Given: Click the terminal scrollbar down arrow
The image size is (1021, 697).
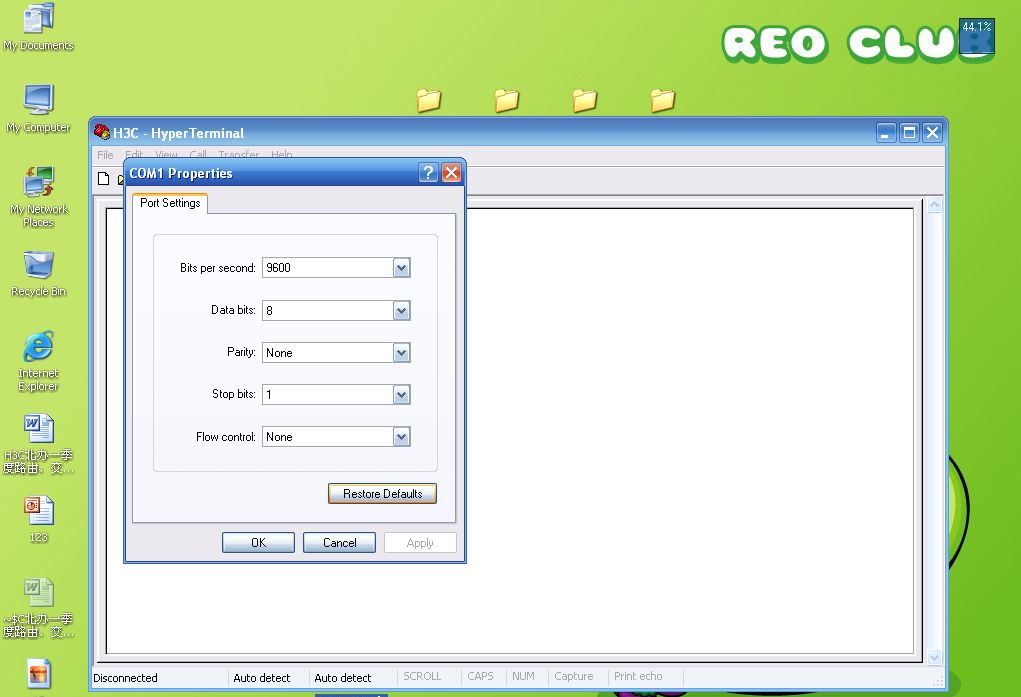Looking at the screenshot, I should (934, 657).
